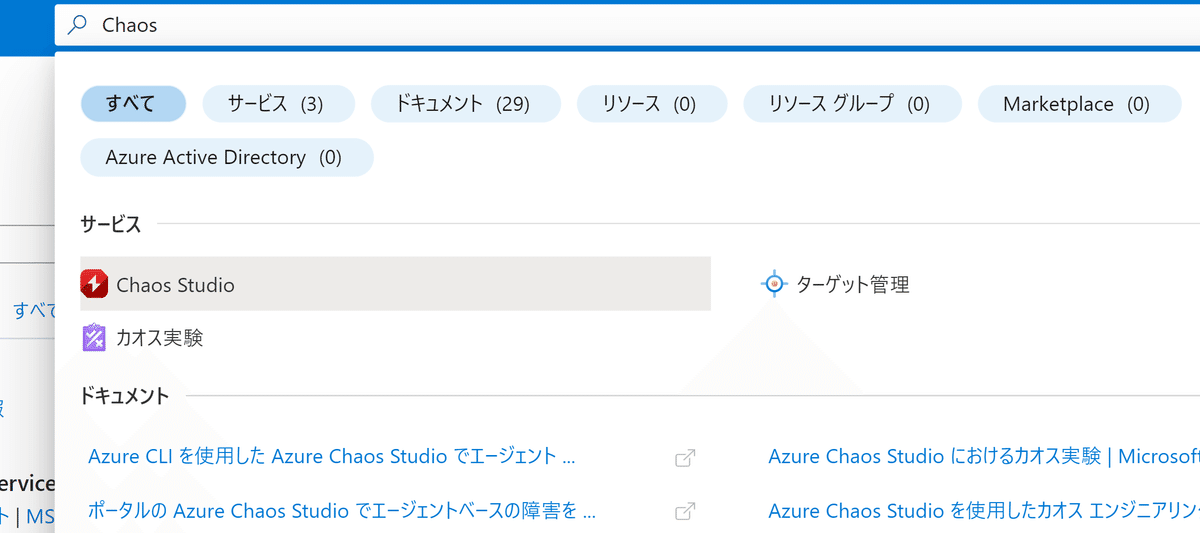
Task: Click external link icon beside Azure CLI document
Action: 685,458
